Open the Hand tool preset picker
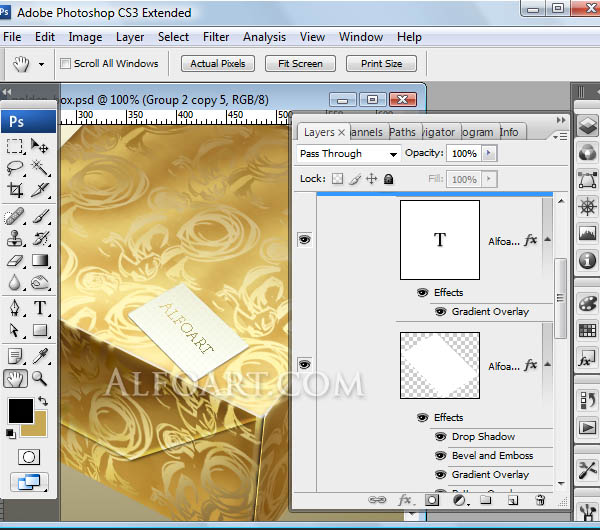Image resolution: width=600 pixels, height=530 pixels. coord(41,64)
